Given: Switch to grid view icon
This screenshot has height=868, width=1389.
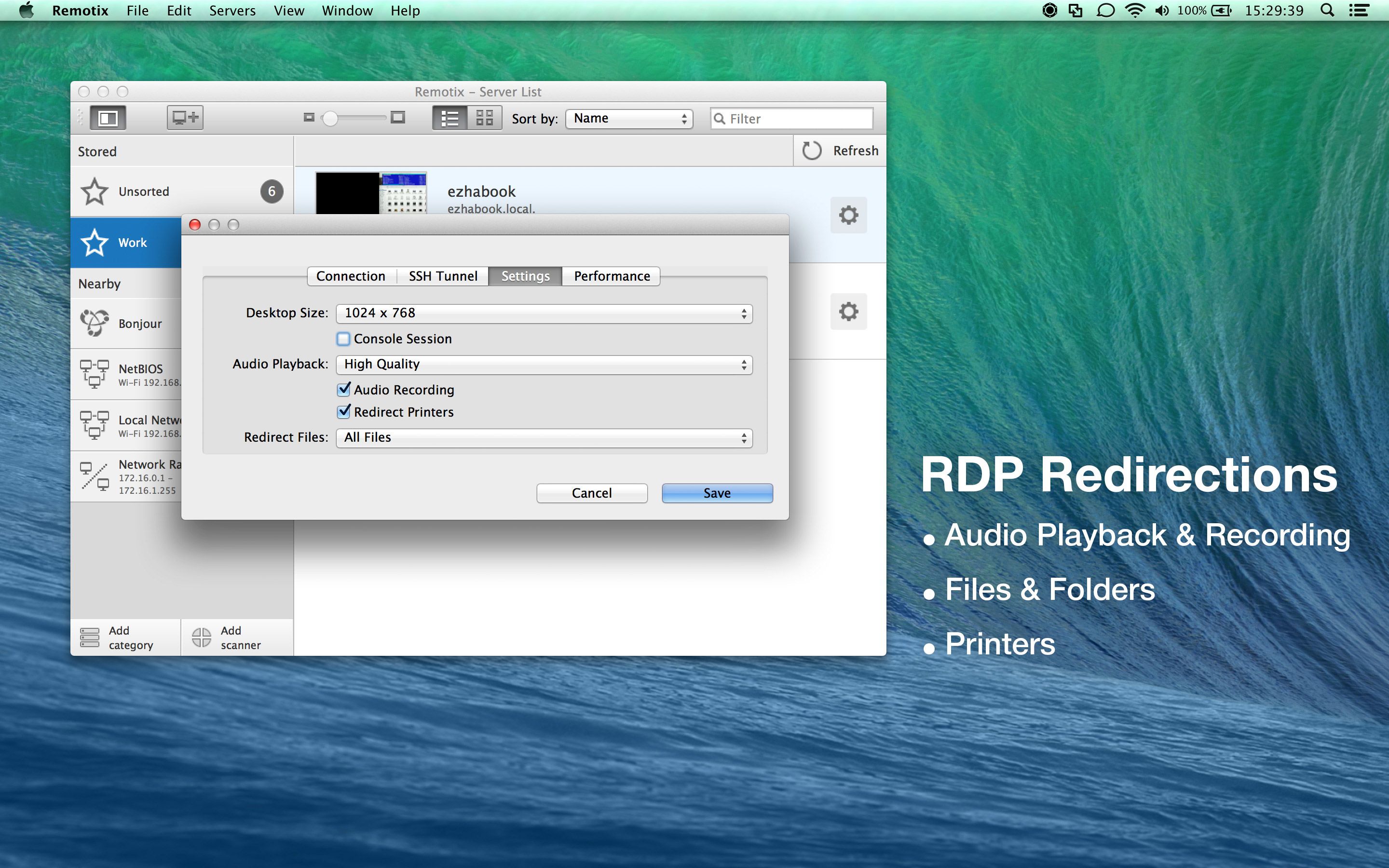Looking at the screenshot, I should 484,118.
